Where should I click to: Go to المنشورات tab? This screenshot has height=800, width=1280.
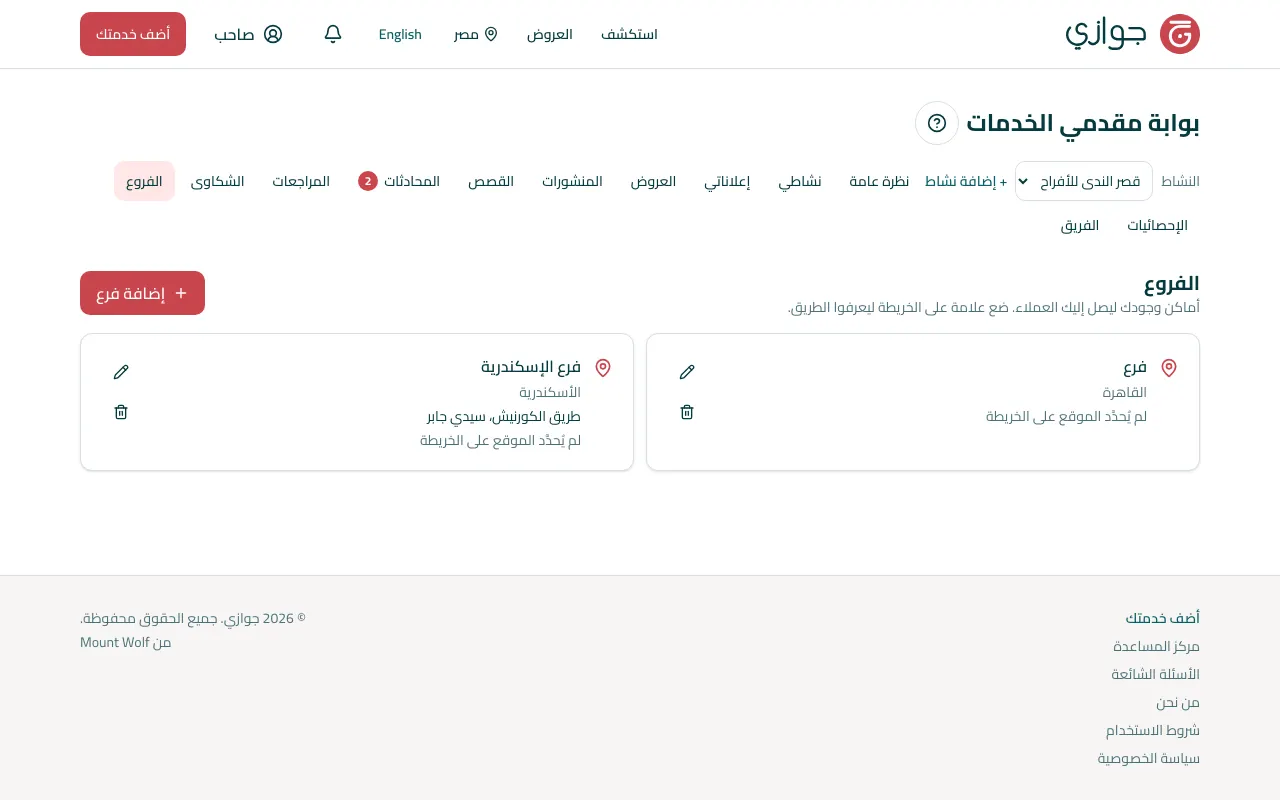coord(572,181)
